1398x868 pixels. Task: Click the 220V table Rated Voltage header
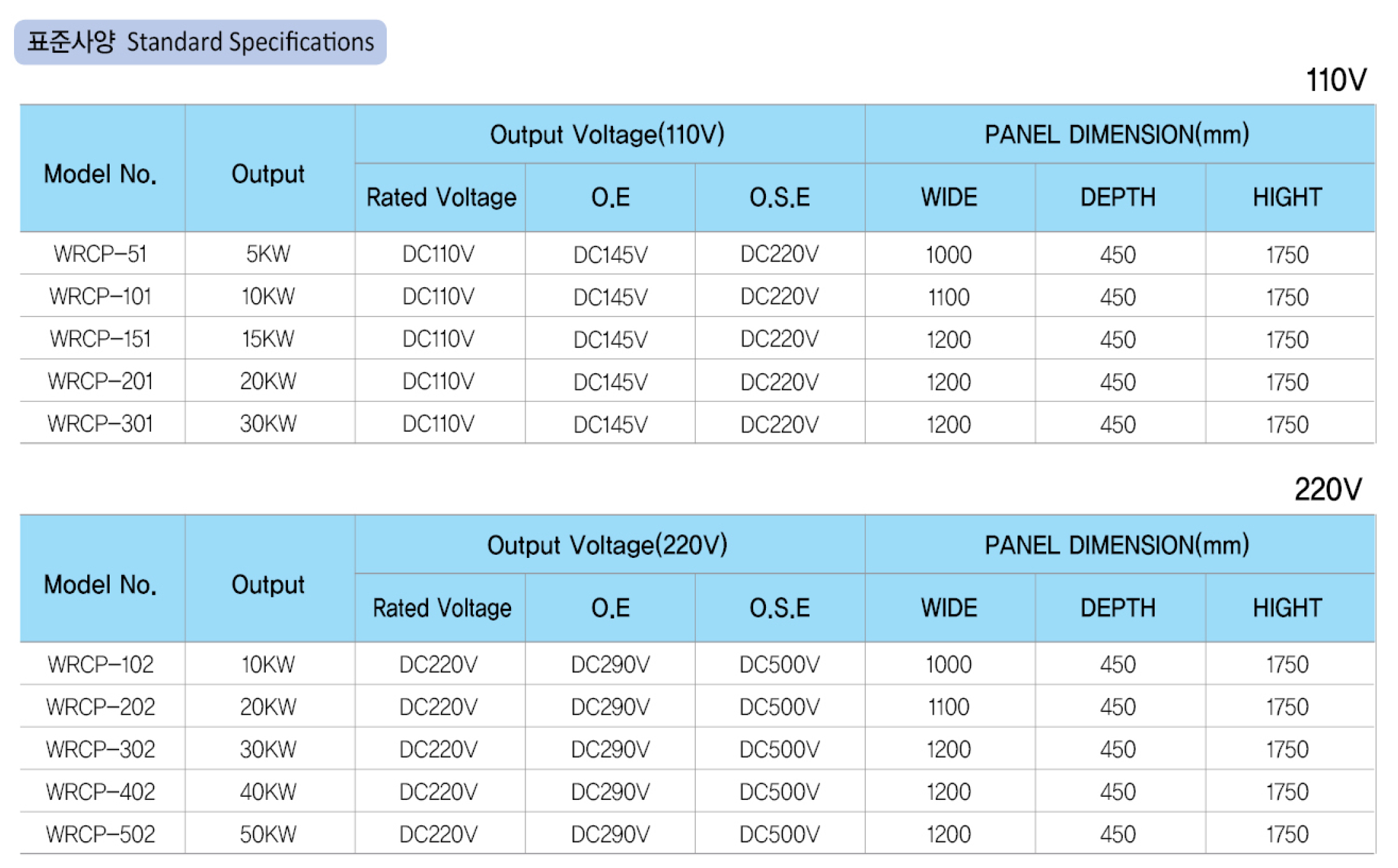(442, 608)
